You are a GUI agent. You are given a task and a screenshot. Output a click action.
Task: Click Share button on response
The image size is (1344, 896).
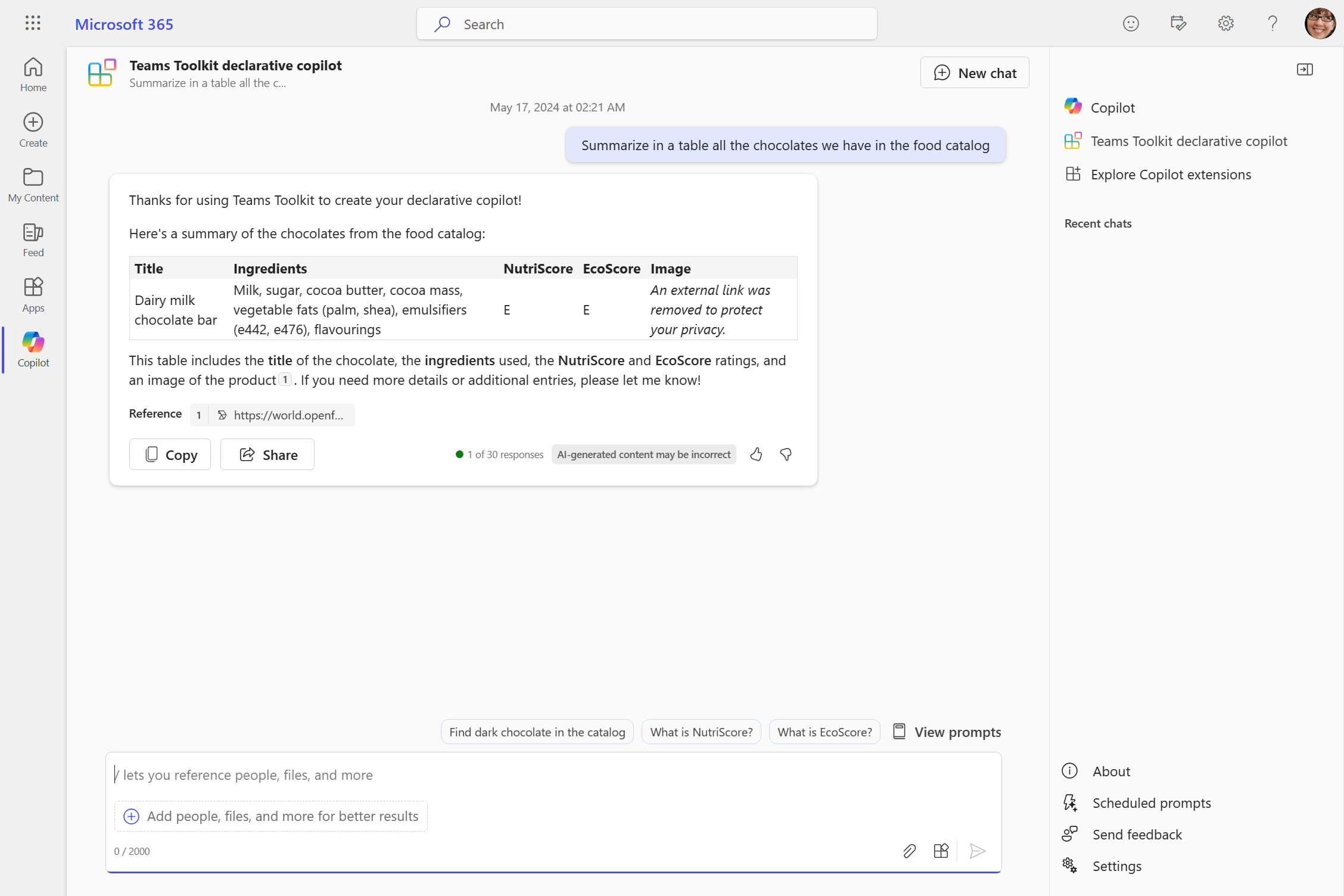pyautogui.click(x=267, y=454)
